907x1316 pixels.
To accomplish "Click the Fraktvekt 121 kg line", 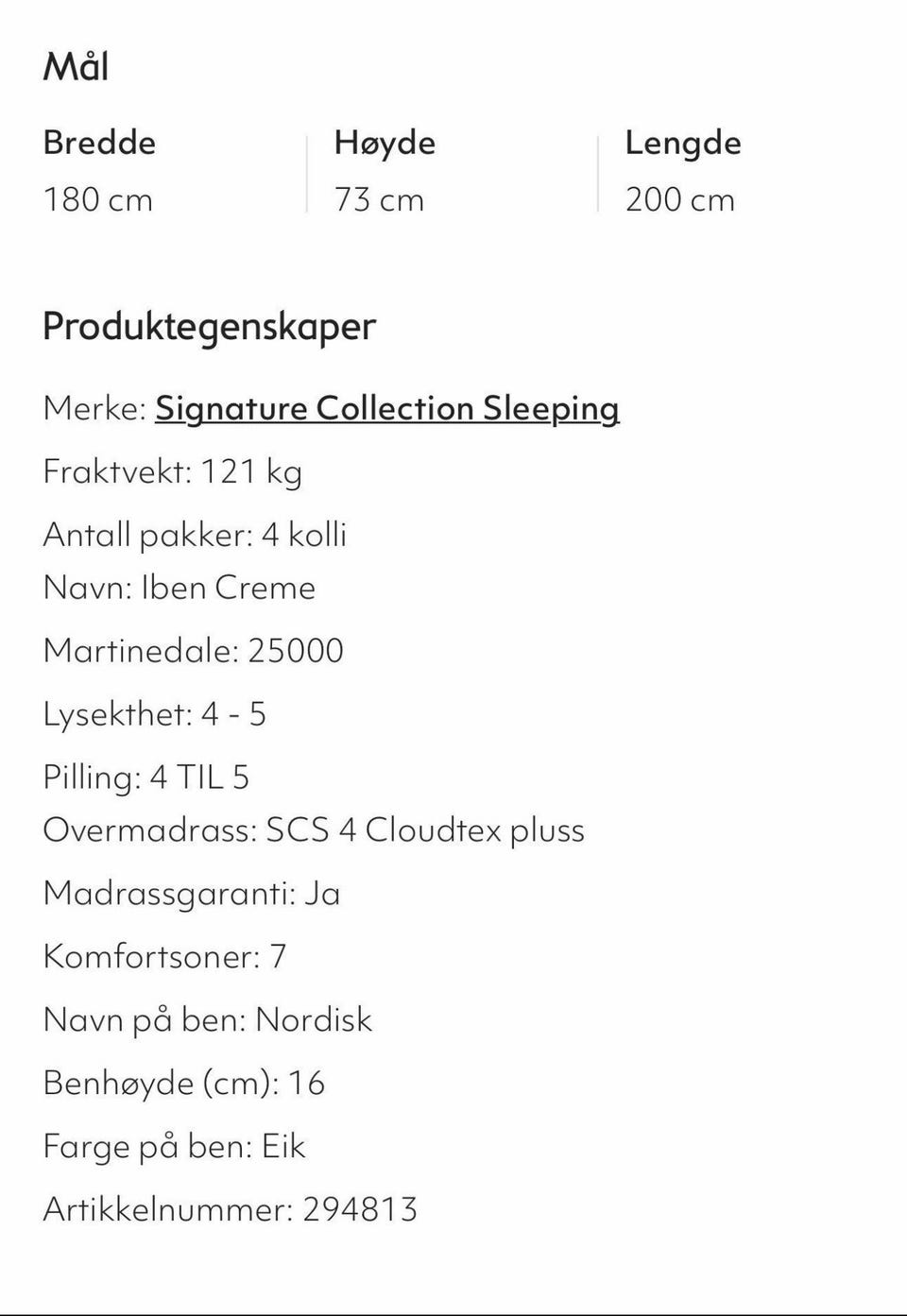I will [x=172, y=470].
